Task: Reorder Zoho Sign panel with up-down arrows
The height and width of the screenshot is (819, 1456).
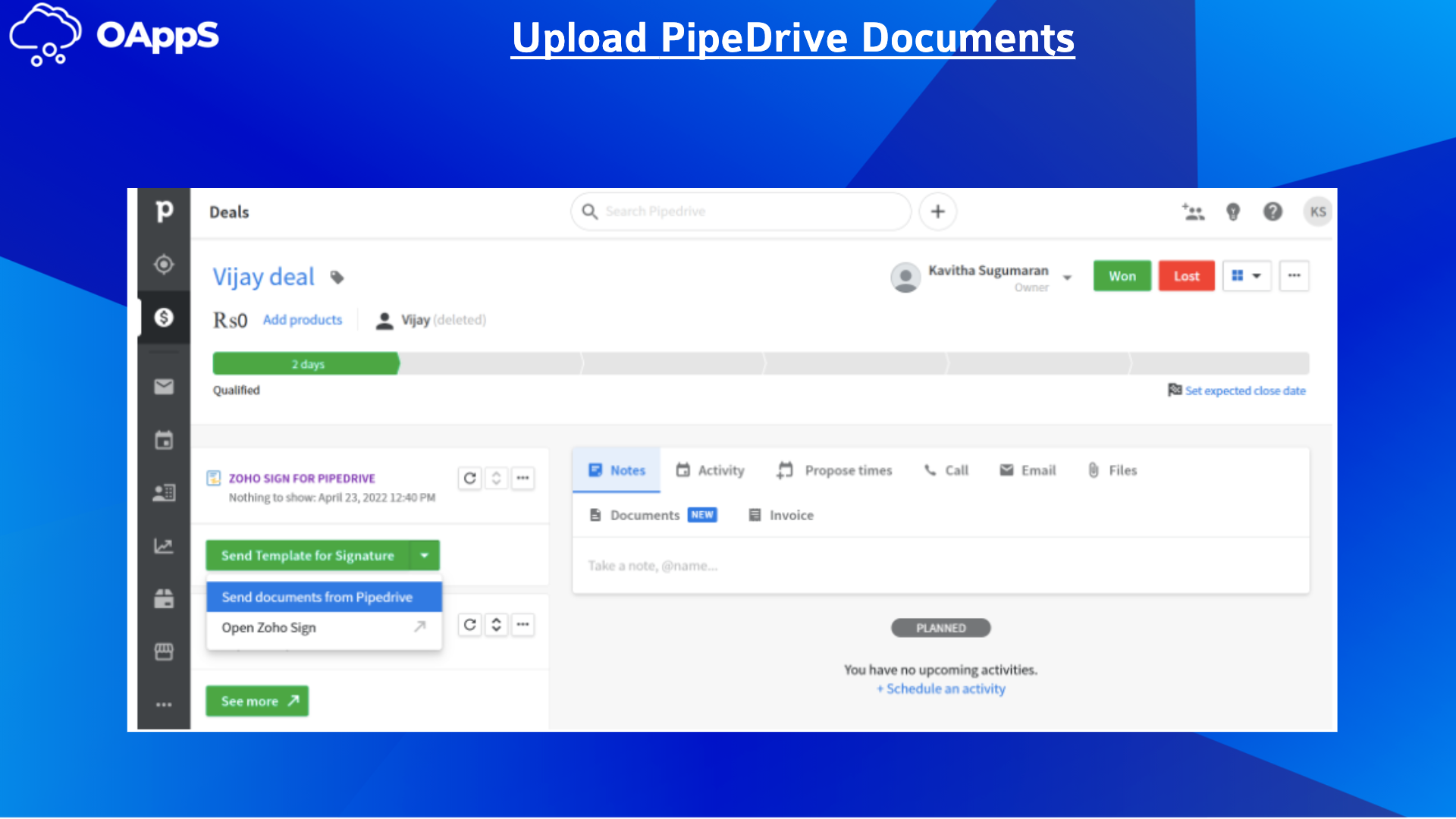Action: pos(496,479)
